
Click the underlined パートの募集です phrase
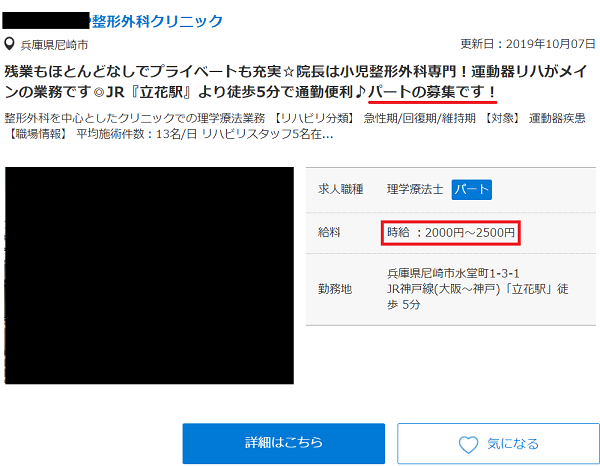[x=433, y=92]
